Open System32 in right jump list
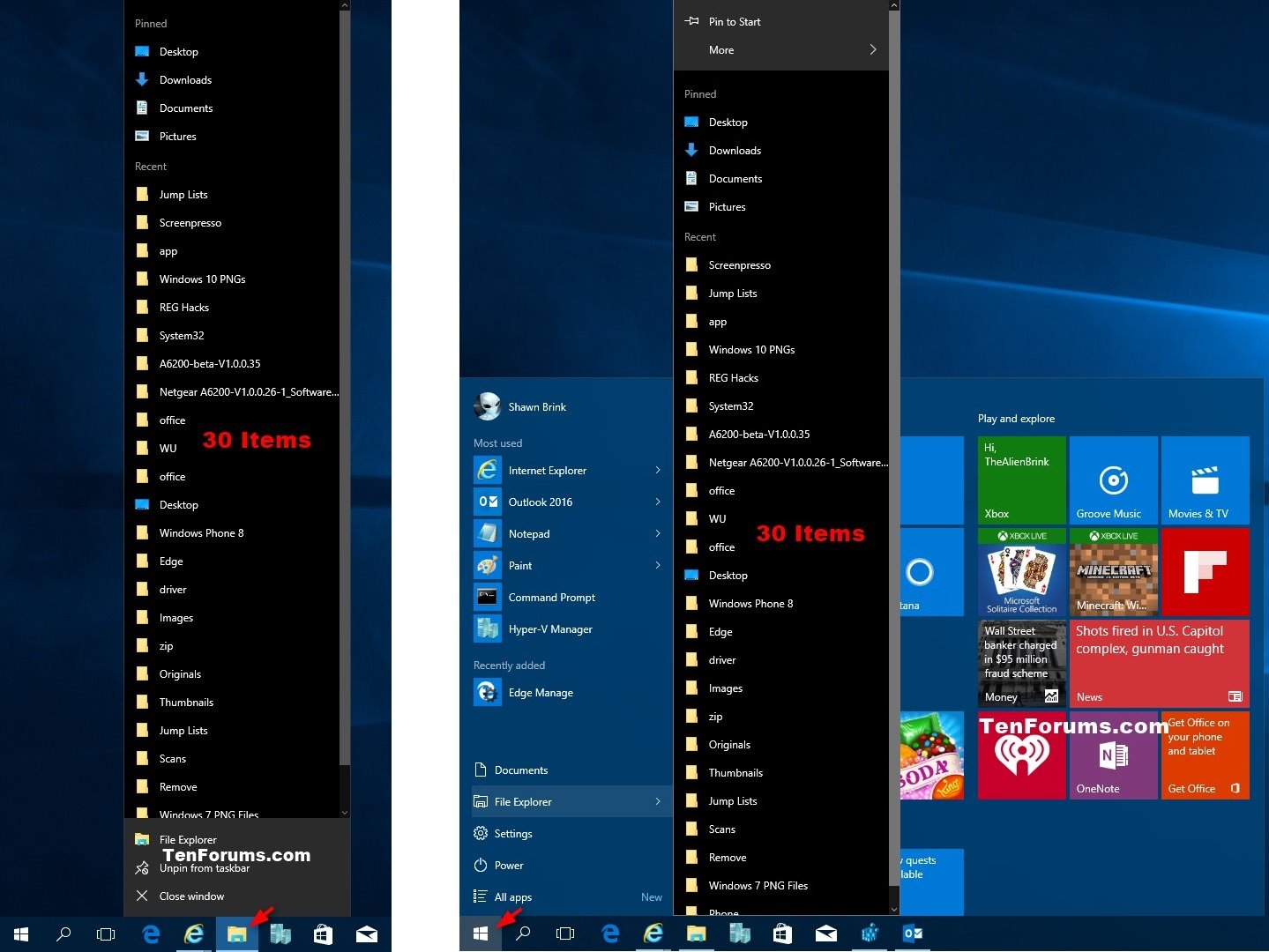This screenshot has width=1269, height=952. pyautogui.click(x=780, y=406)
